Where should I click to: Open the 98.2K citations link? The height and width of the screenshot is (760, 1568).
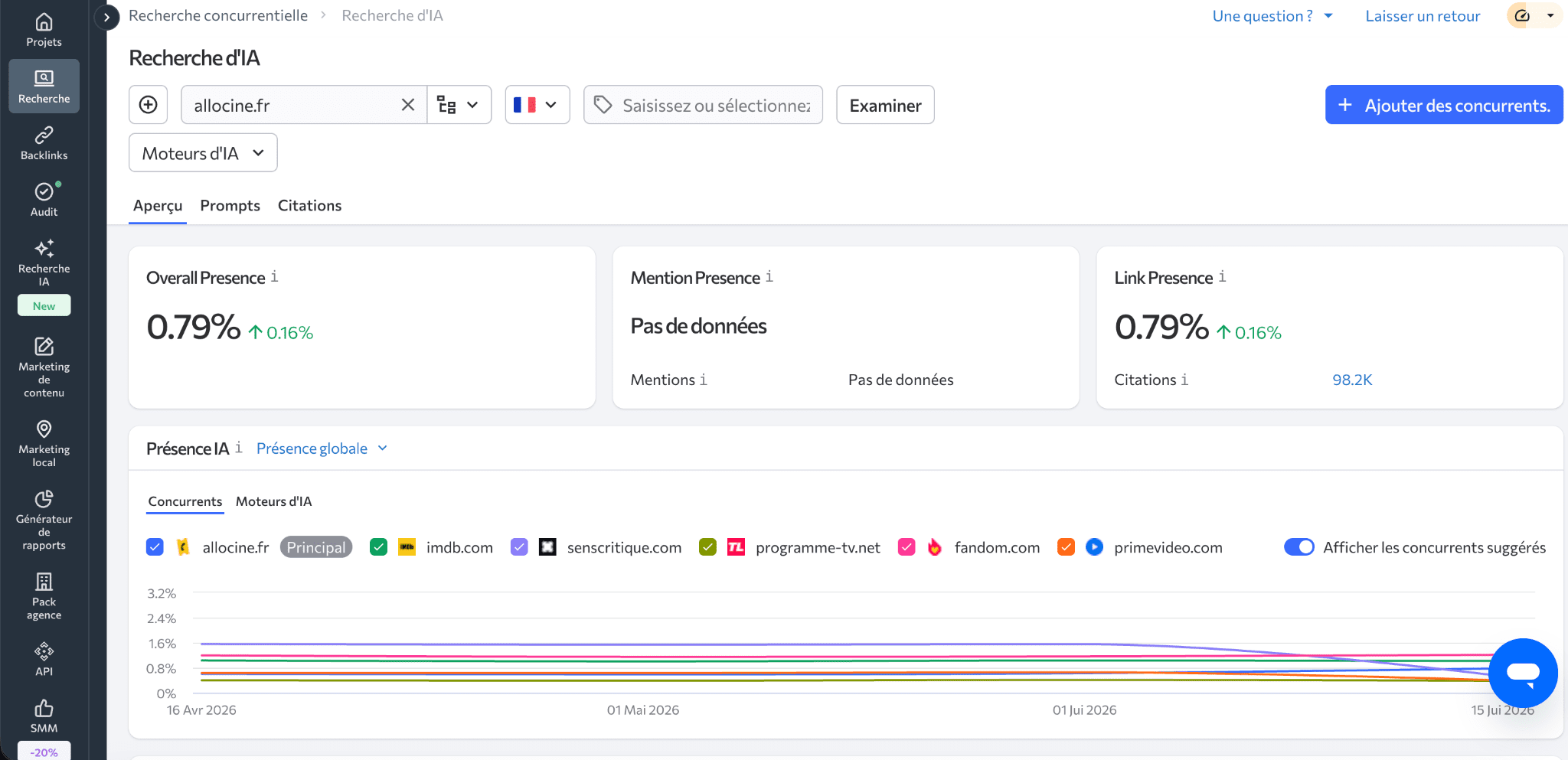point(1352,380)
